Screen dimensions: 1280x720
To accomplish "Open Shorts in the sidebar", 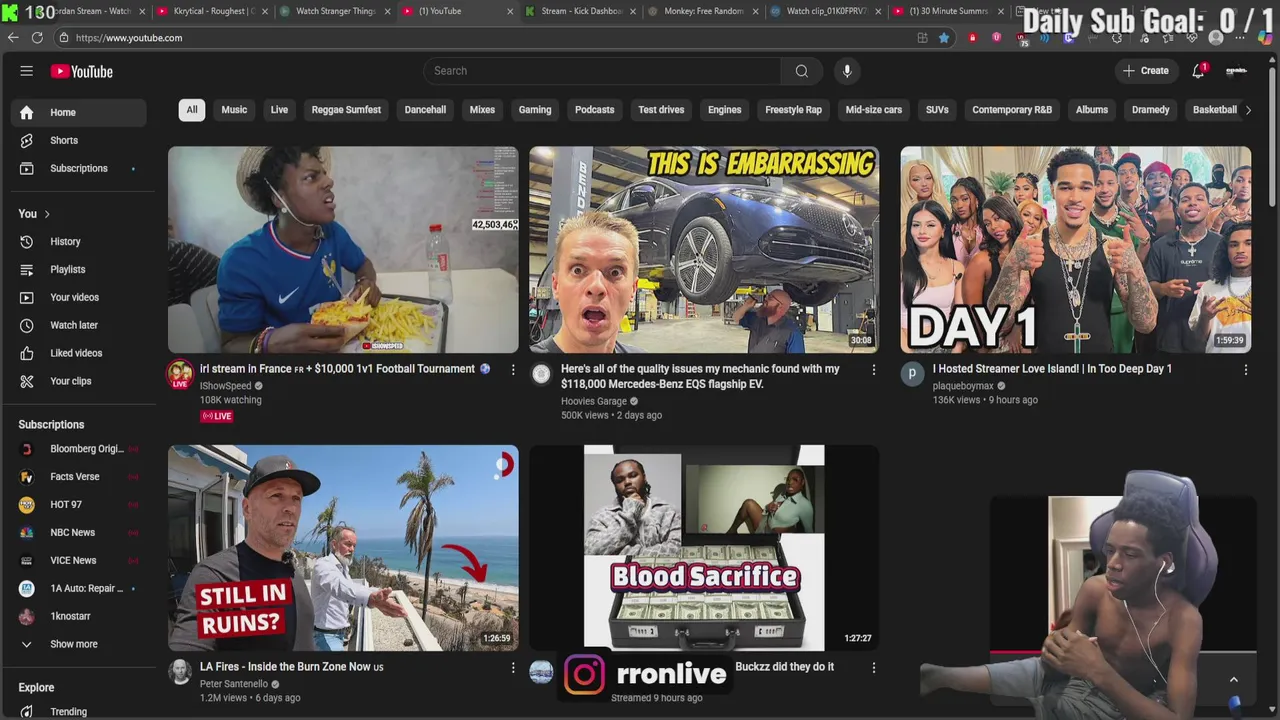I will click(x=79, y=140).
